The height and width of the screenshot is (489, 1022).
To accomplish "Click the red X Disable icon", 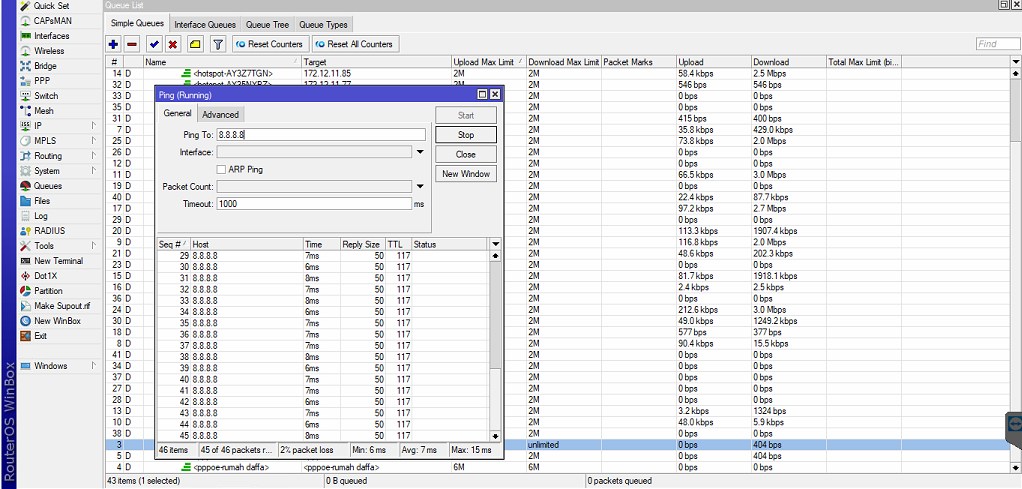I will pyautogui.click(x=173, y=44).
